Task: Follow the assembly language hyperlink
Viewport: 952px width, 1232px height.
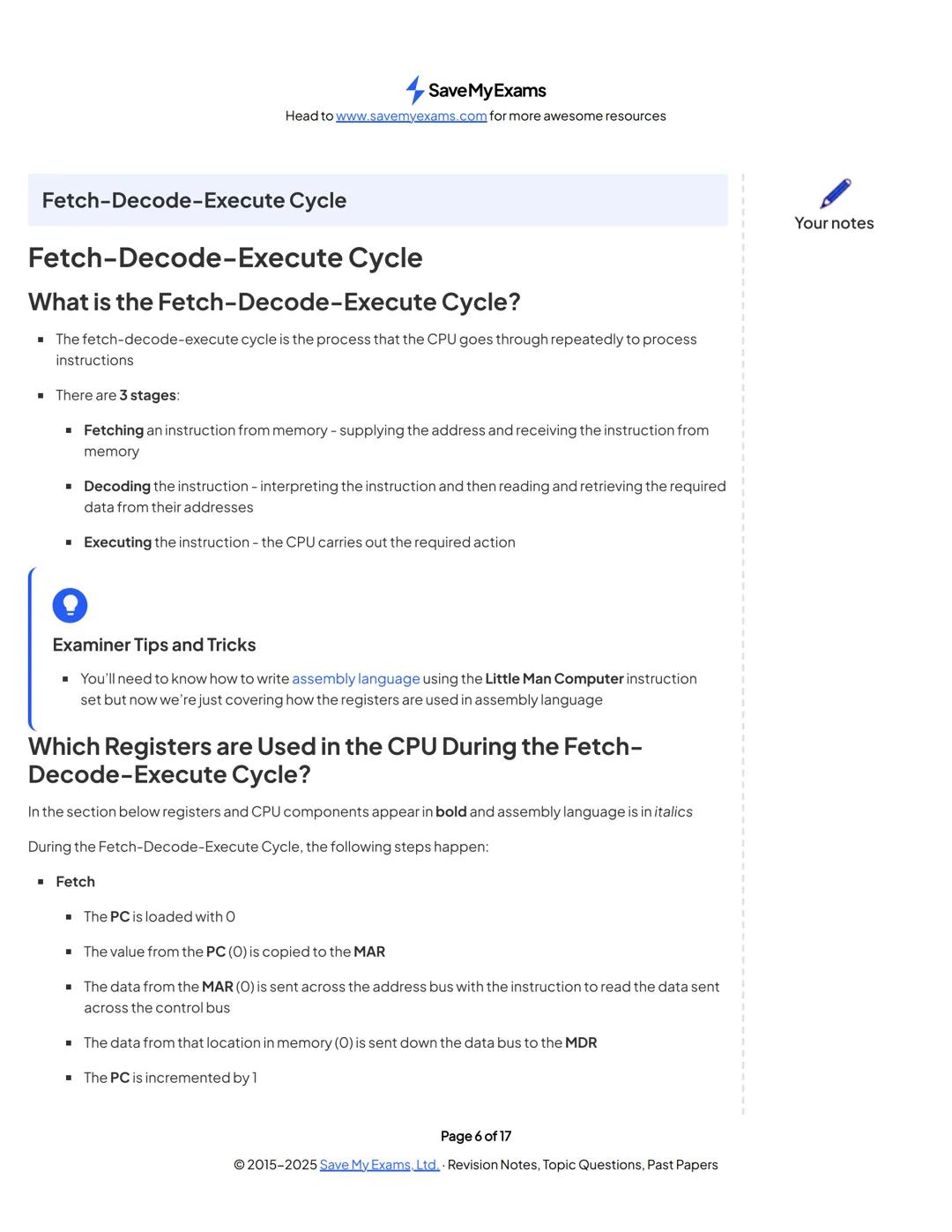Action: (355, 679)
